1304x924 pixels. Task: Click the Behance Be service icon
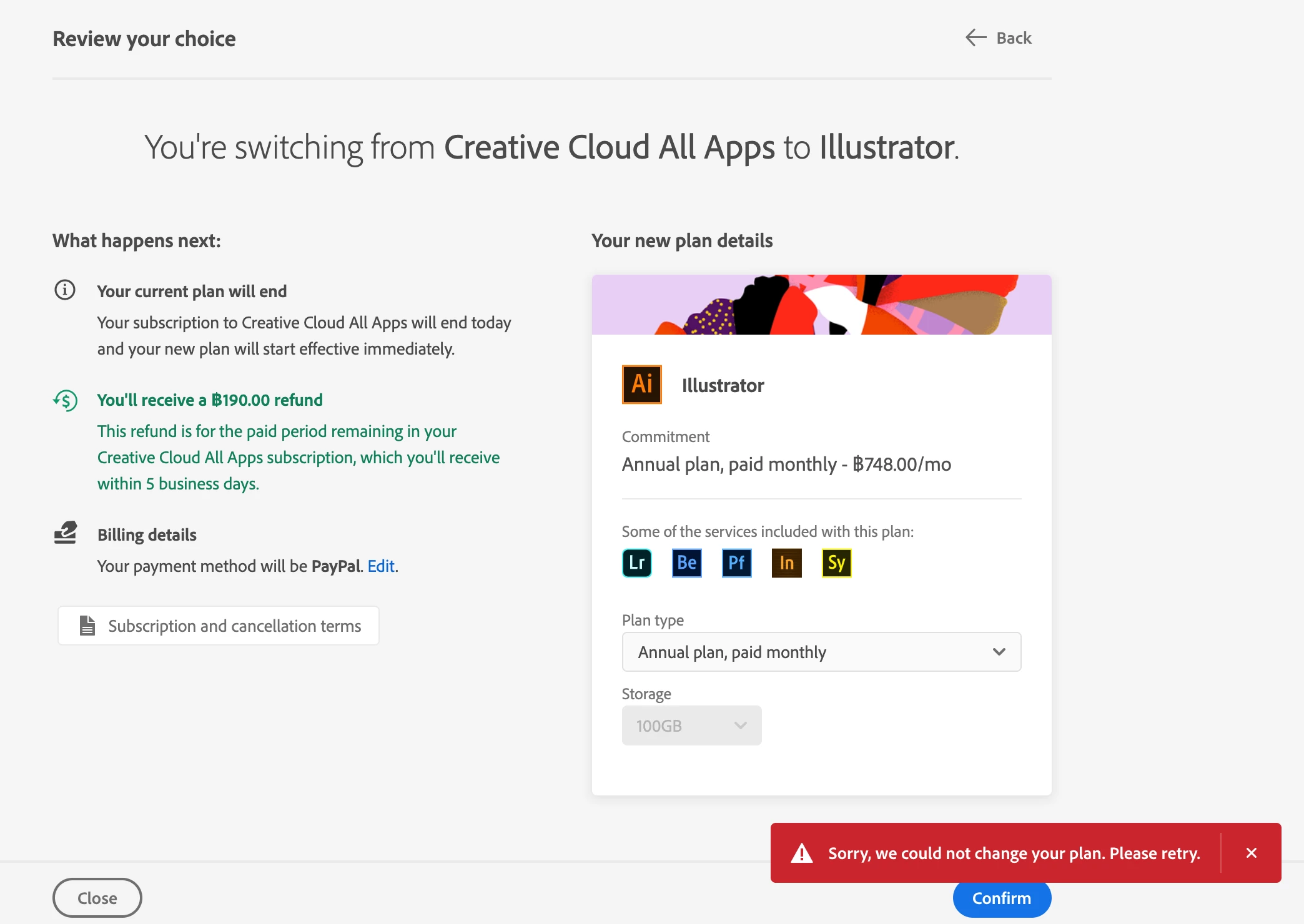[686, 563]
